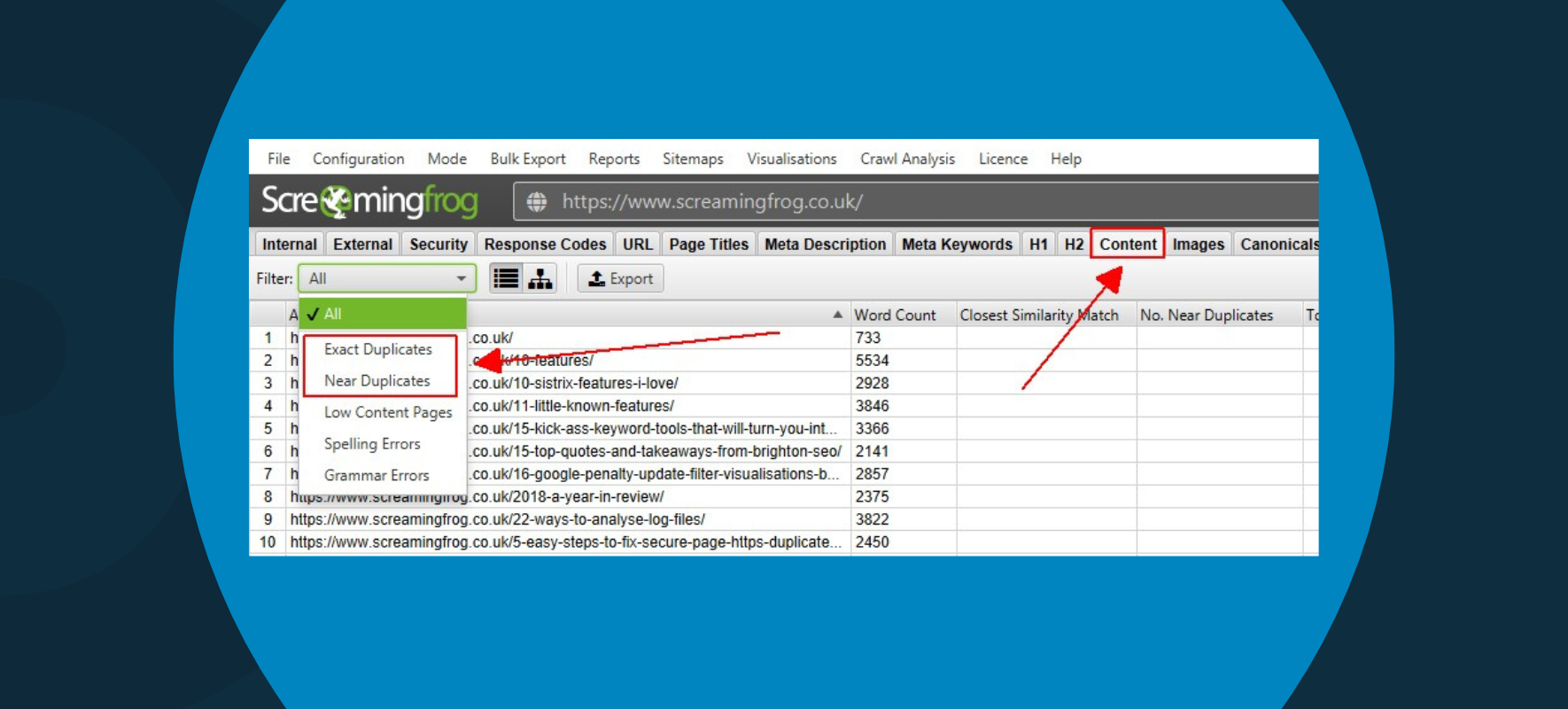Switch to tree view icon
Screen dimensions: 1568x709
click(x=540, y=278)
